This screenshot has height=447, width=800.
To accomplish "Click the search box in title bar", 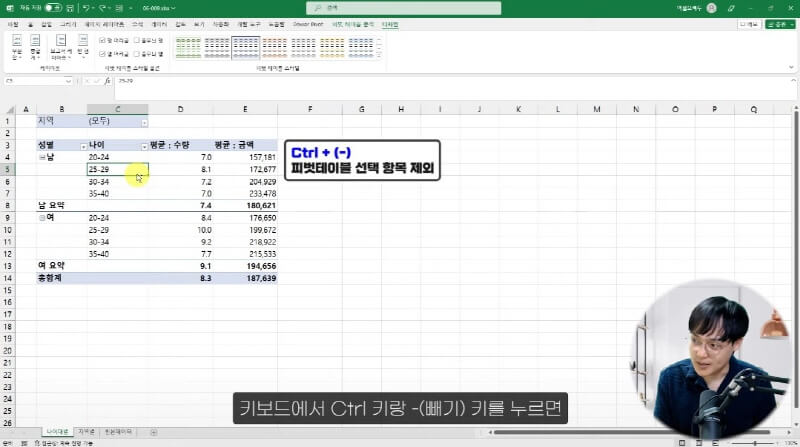I will (403, 8).
